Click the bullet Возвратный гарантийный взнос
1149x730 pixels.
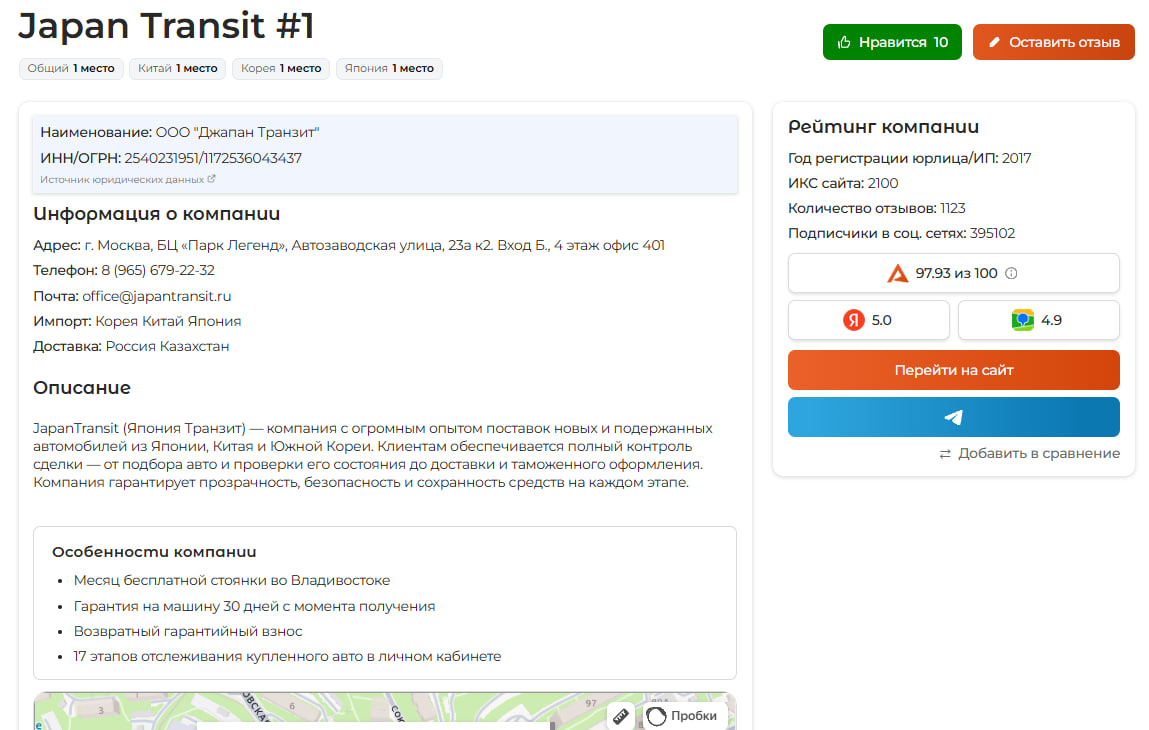point(188,631)
